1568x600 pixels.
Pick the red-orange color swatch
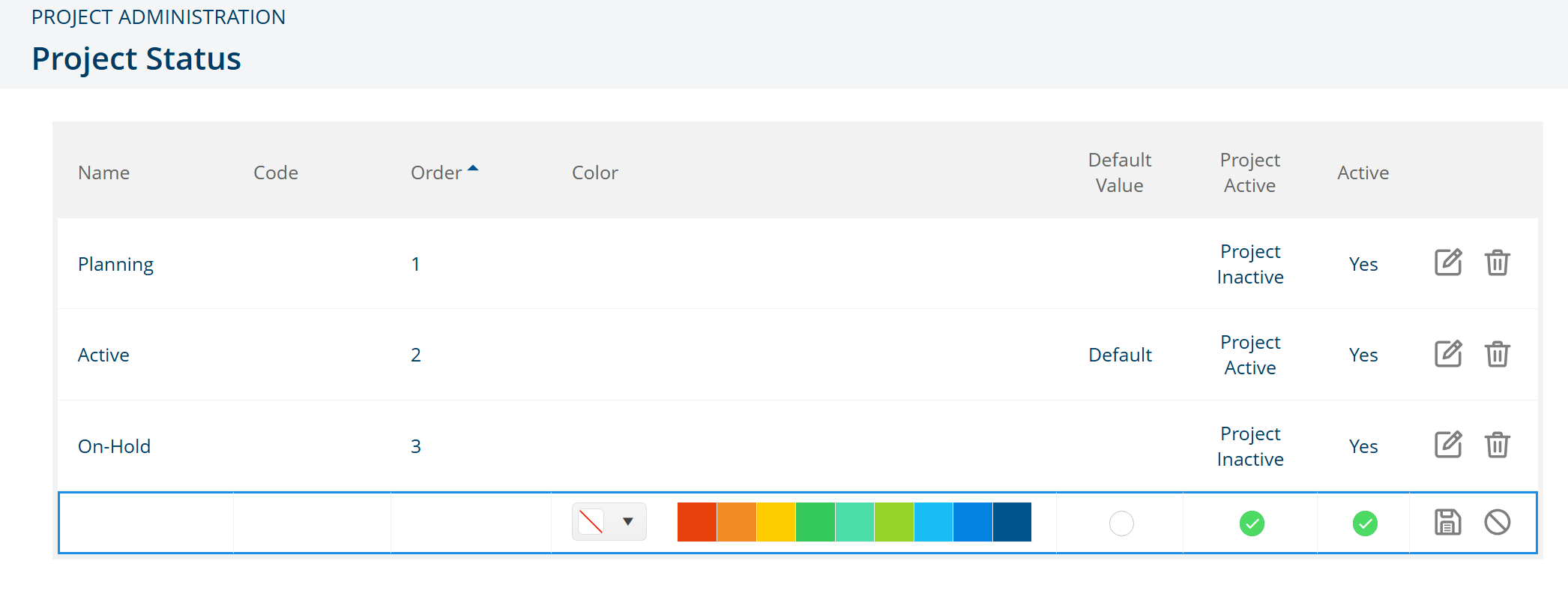point(696,522)
